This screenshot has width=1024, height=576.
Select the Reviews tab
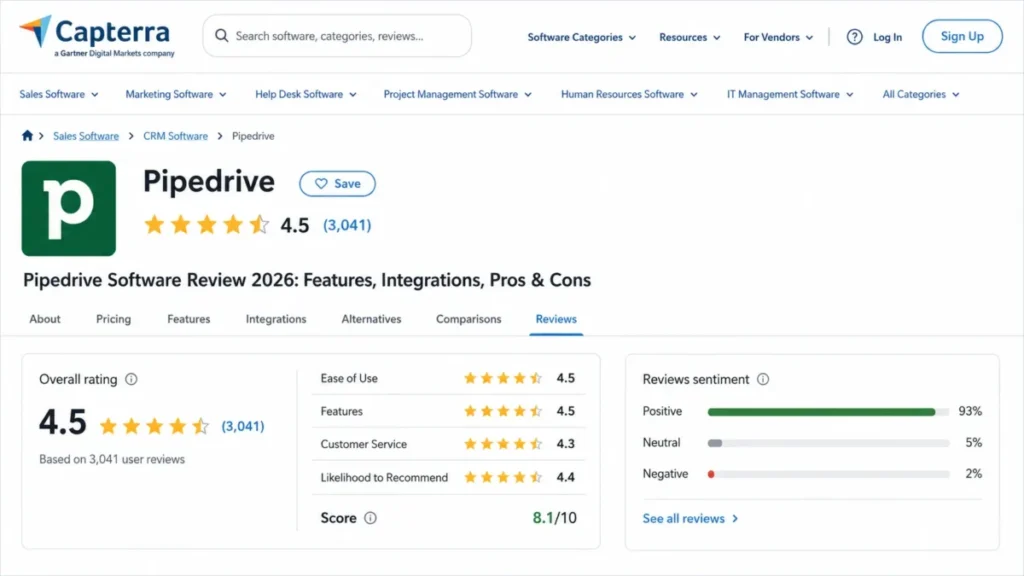pyautogui.click(x=556, y=319)
